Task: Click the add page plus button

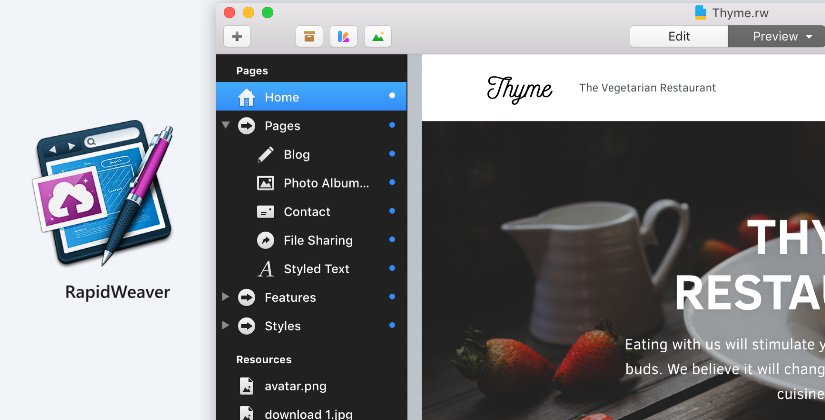Action: [x=237, y=37]
